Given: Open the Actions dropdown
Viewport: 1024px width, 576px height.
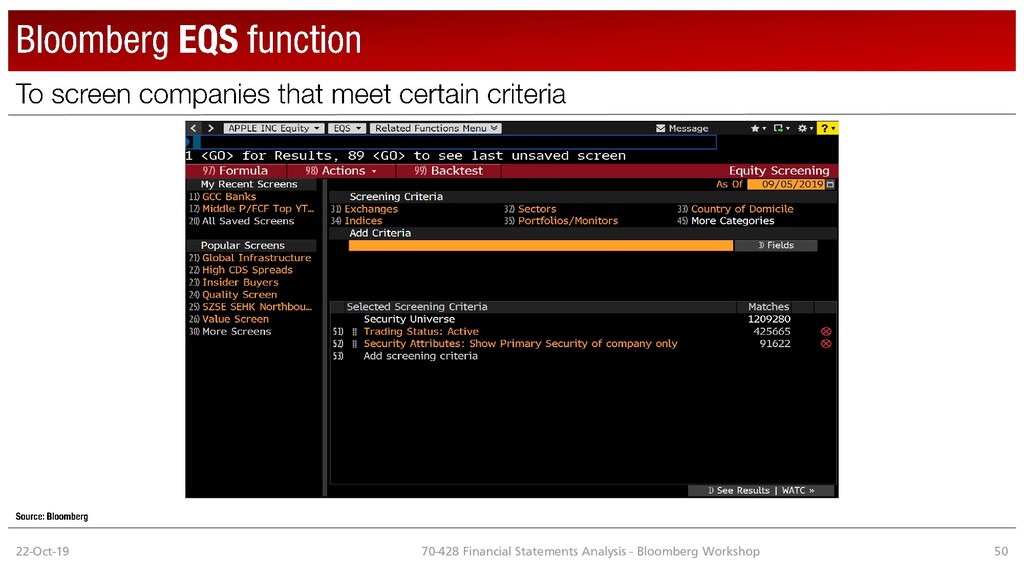Looking at the screenshot, I should 342,170.
